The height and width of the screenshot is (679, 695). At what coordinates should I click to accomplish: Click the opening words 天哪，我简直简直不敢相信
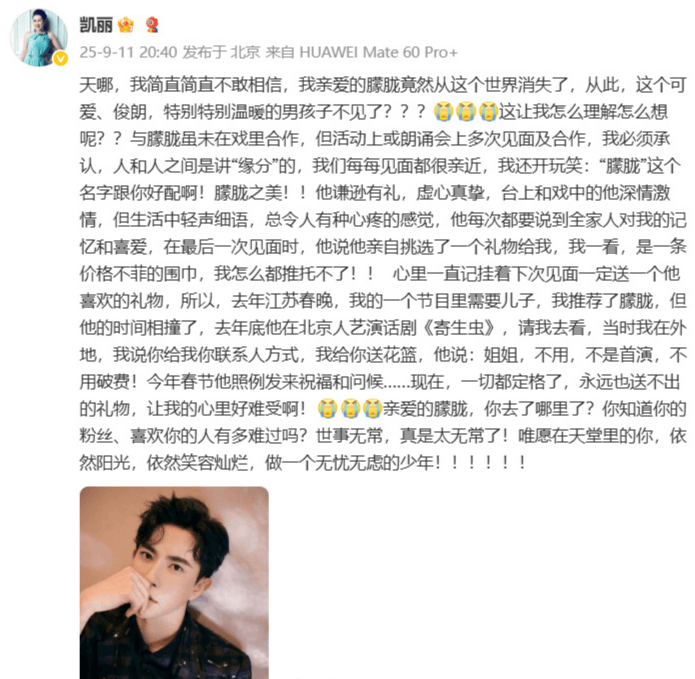(181, 85)
